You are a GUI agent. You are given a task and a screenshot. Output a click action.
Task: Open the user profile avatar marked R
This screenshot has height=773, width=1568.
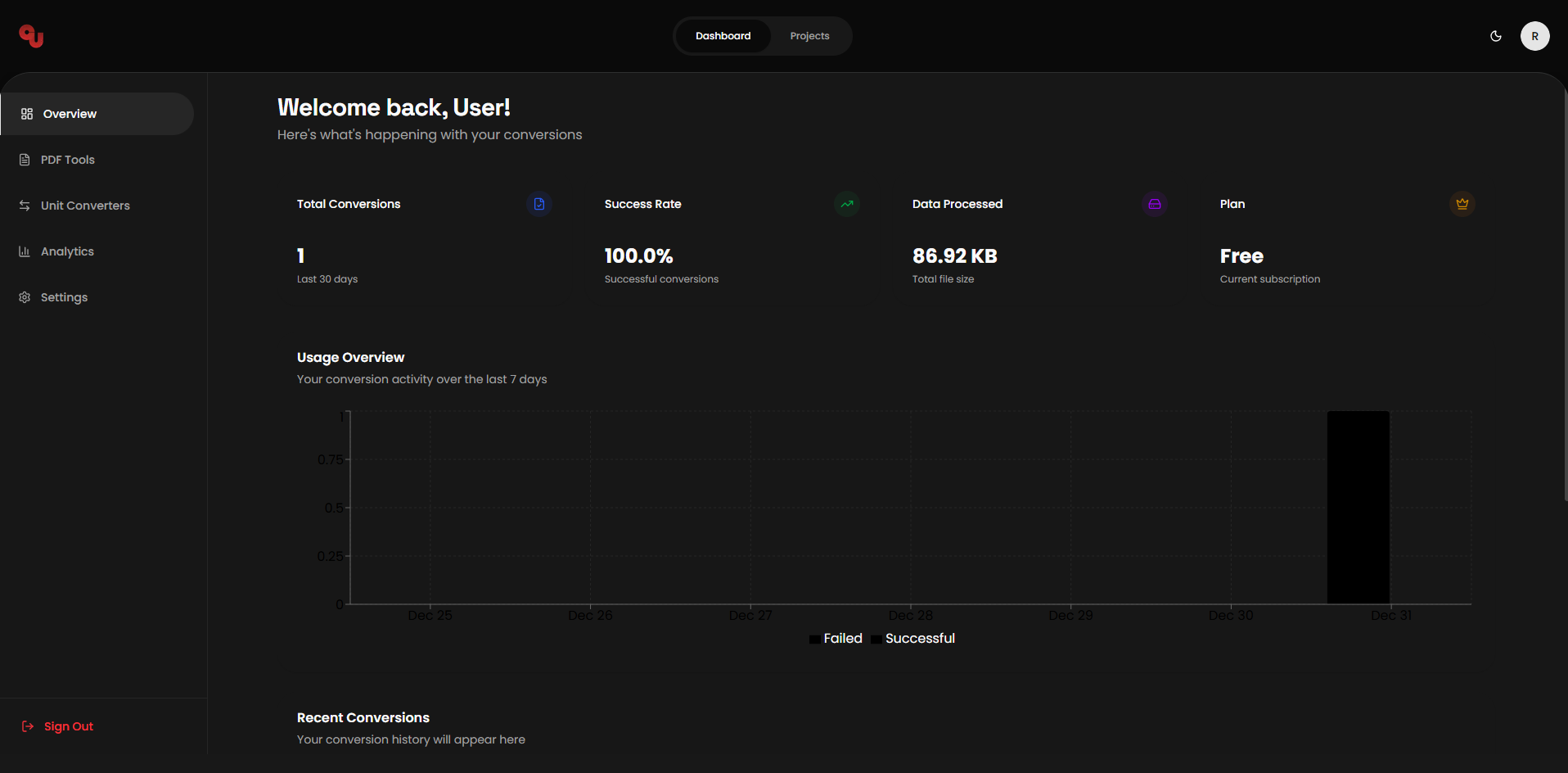click(x=1534, y=35)
